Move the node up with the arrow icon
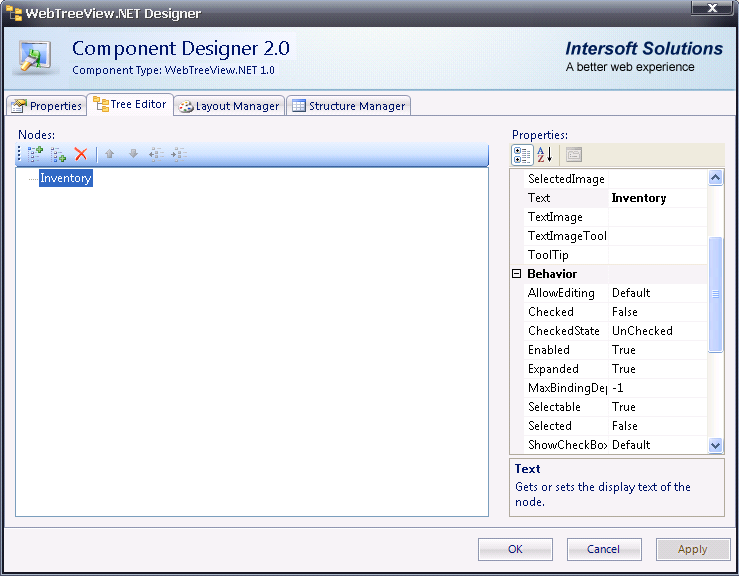739x576 pixels. (110, 154)
